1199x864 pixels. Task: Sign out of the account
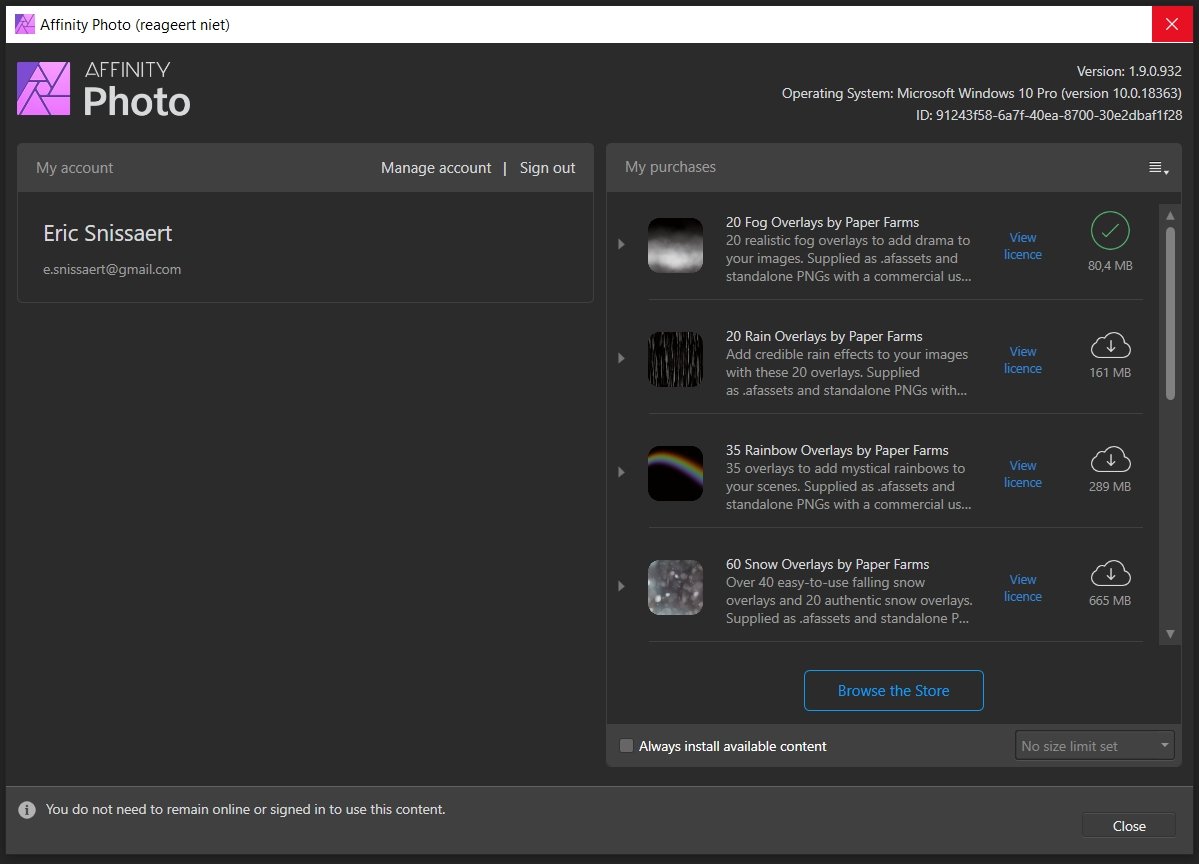(548, 168)
